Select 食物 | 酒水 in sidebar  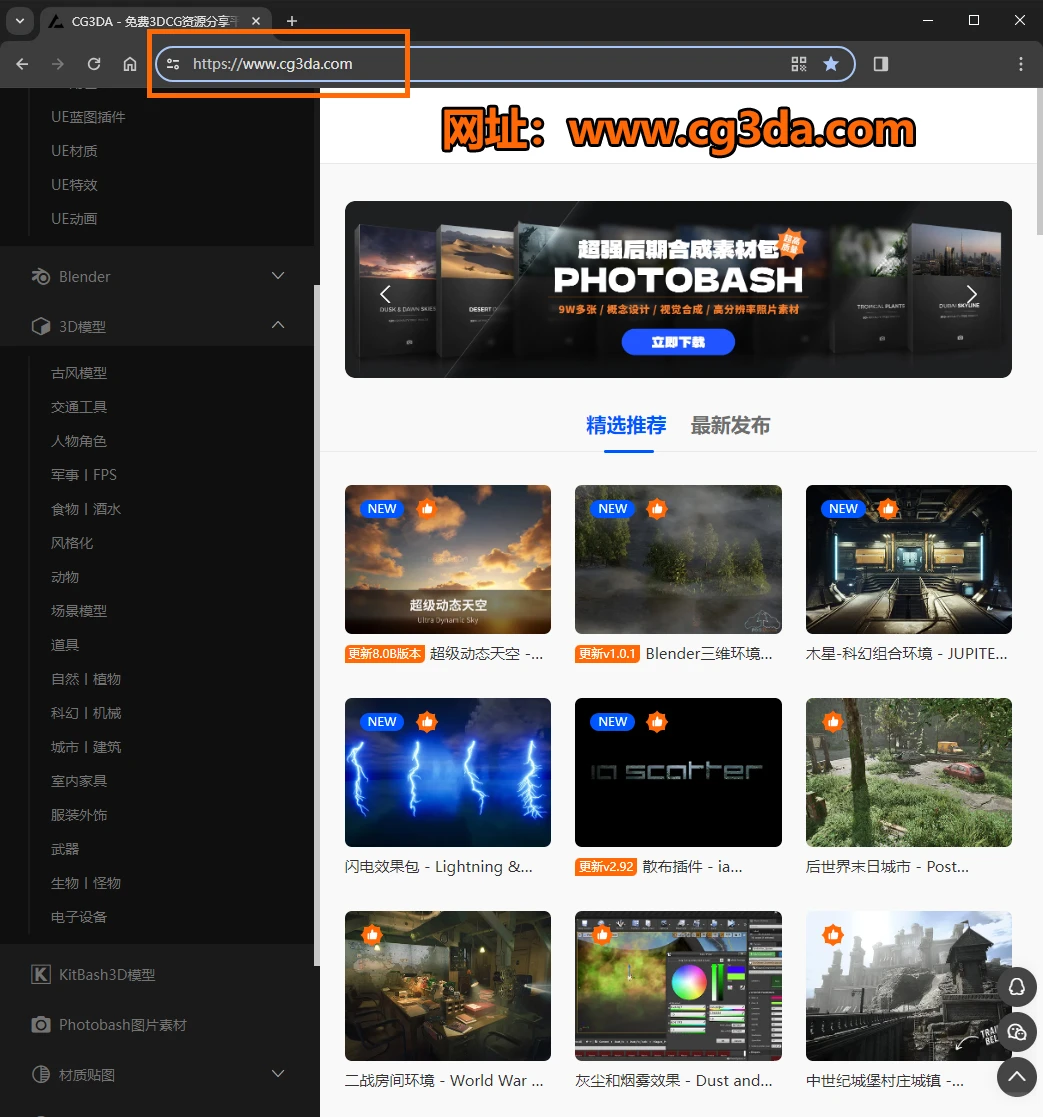coord(86,509)
